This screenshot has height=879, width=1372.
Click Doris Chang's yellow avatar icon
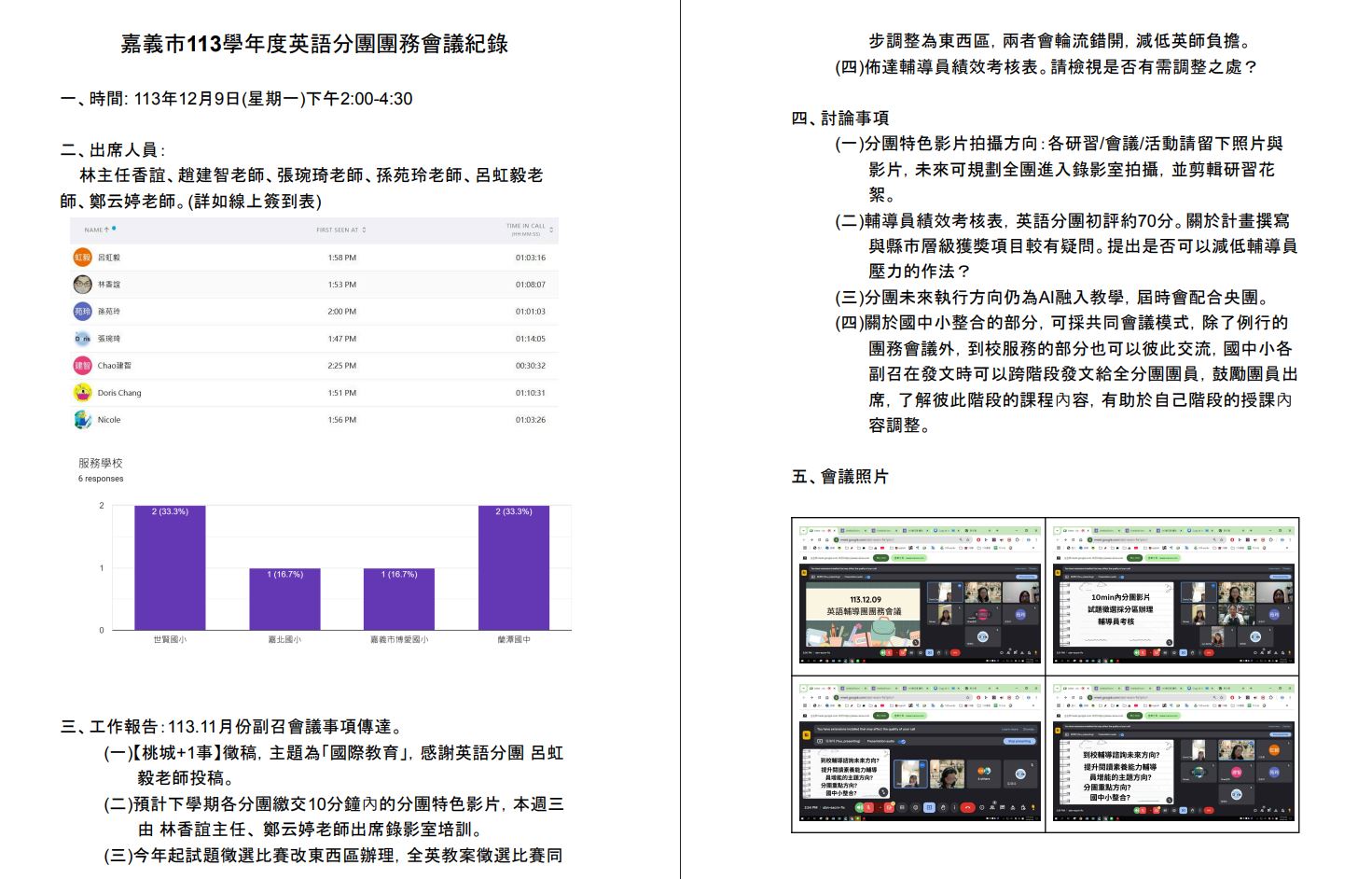[83, 393]
